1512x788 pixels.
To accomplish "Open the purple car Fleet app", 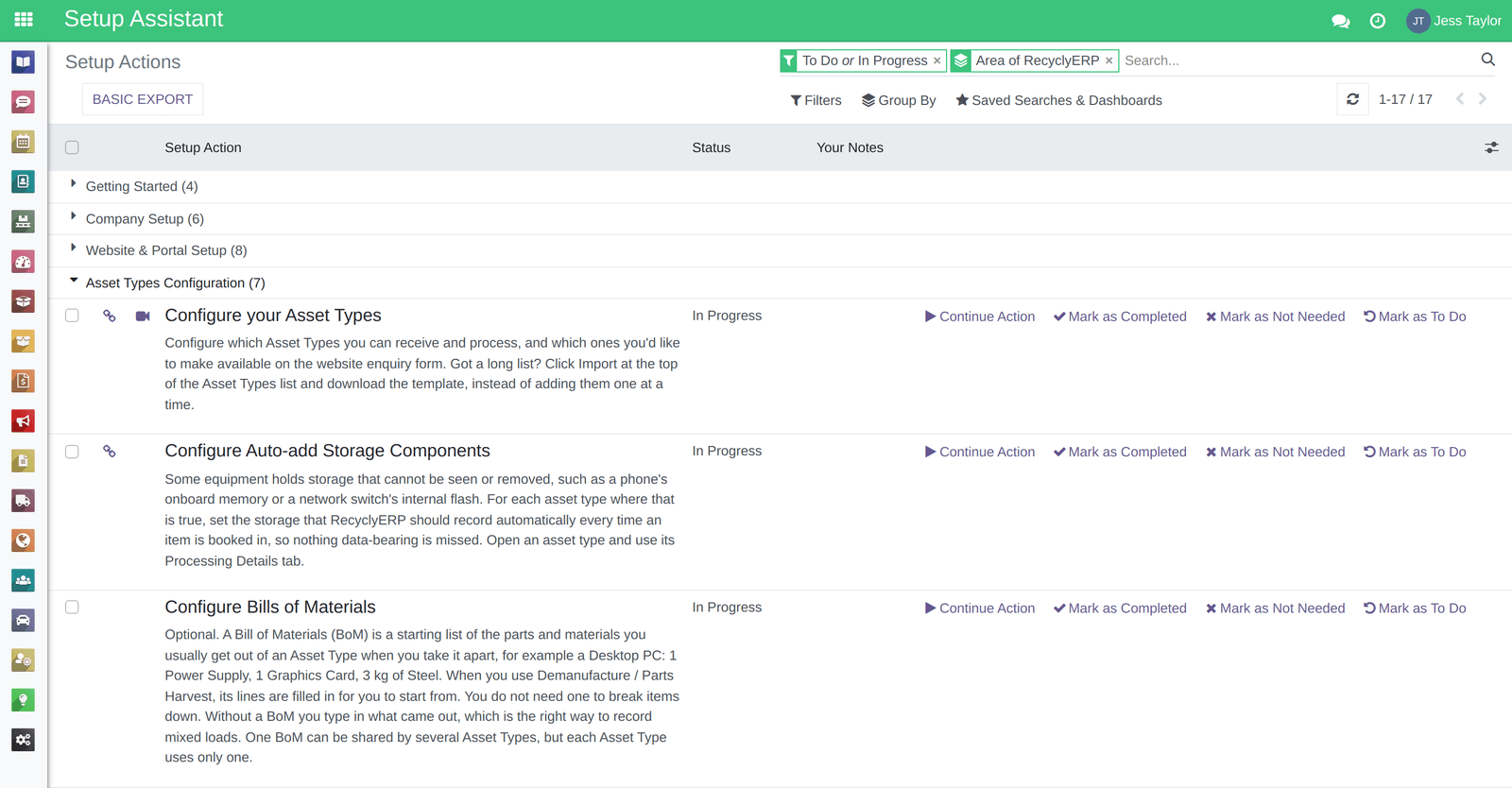I will pyautogui.click(x=24, y=621).
